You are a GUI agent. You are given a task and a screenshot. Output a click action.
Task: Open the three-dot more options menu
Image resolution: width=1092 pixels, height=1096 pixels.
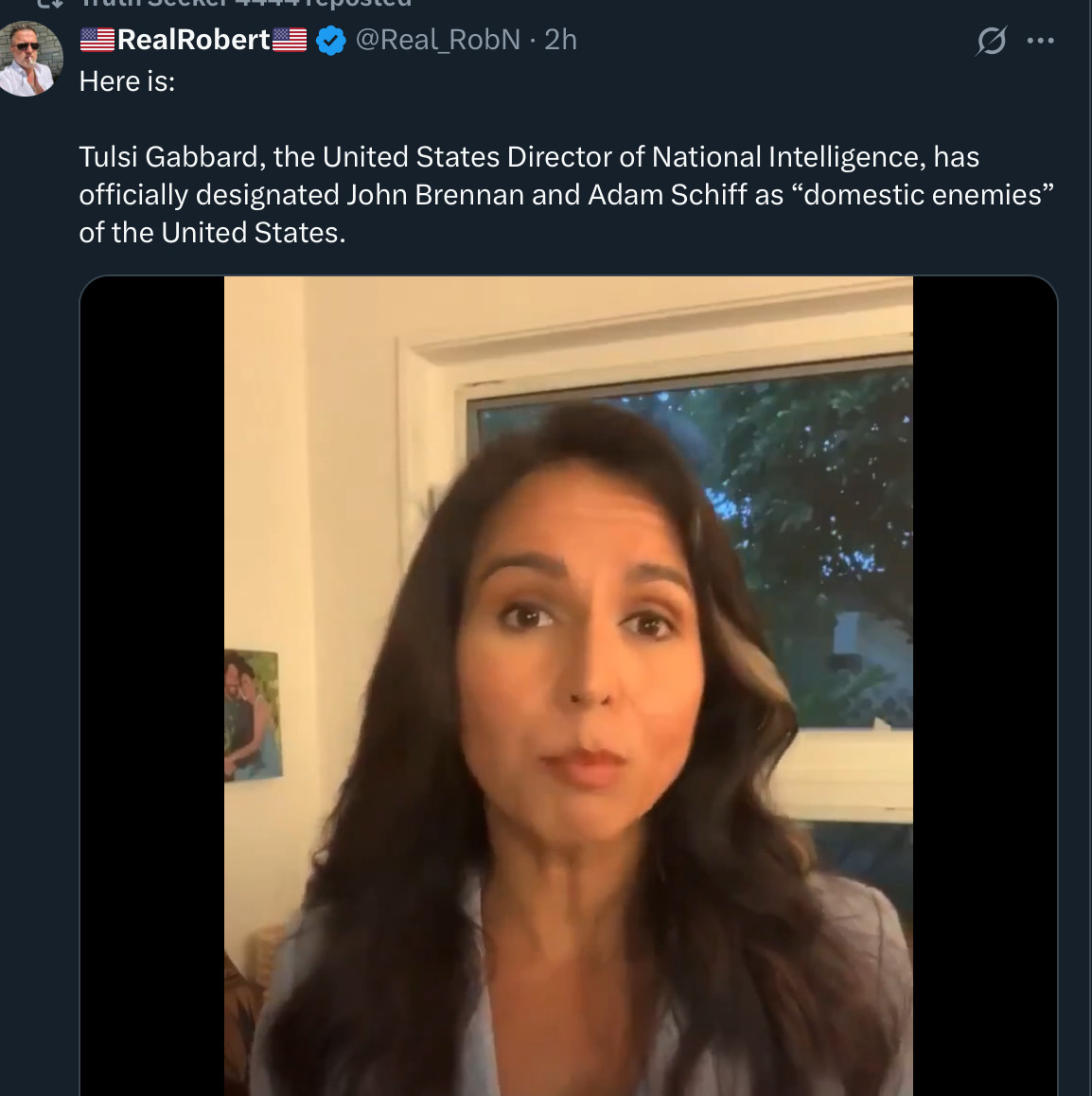point(1040,41)
